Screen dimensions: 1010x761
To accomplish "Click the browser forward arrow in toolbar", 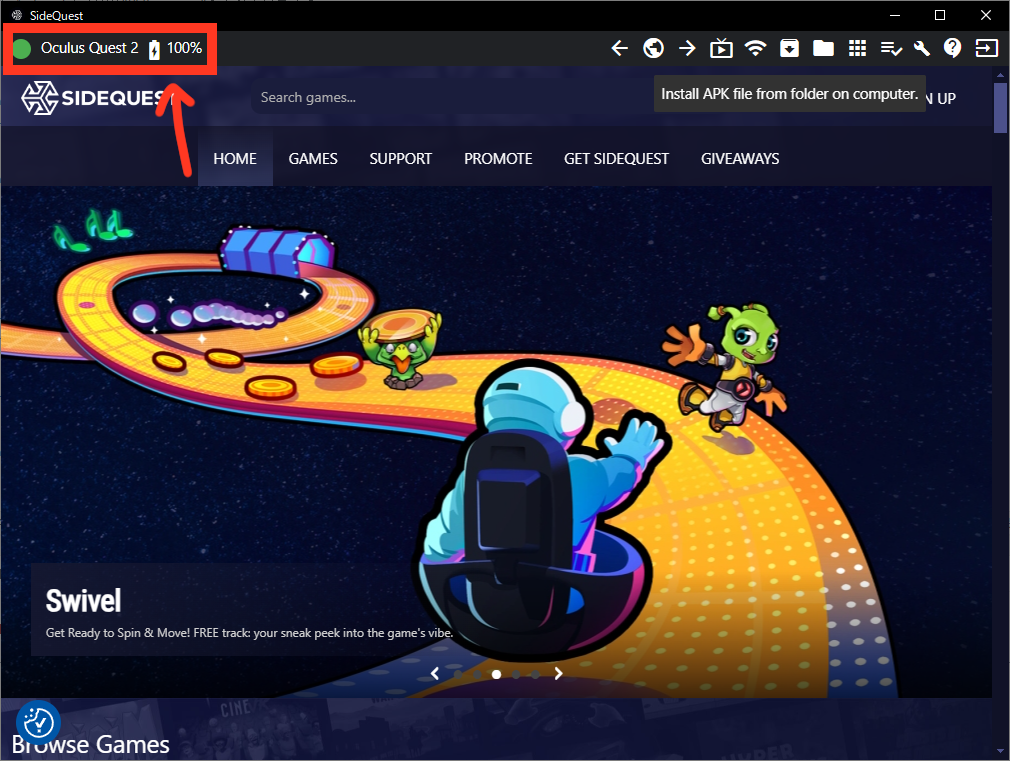I will 687,48.
